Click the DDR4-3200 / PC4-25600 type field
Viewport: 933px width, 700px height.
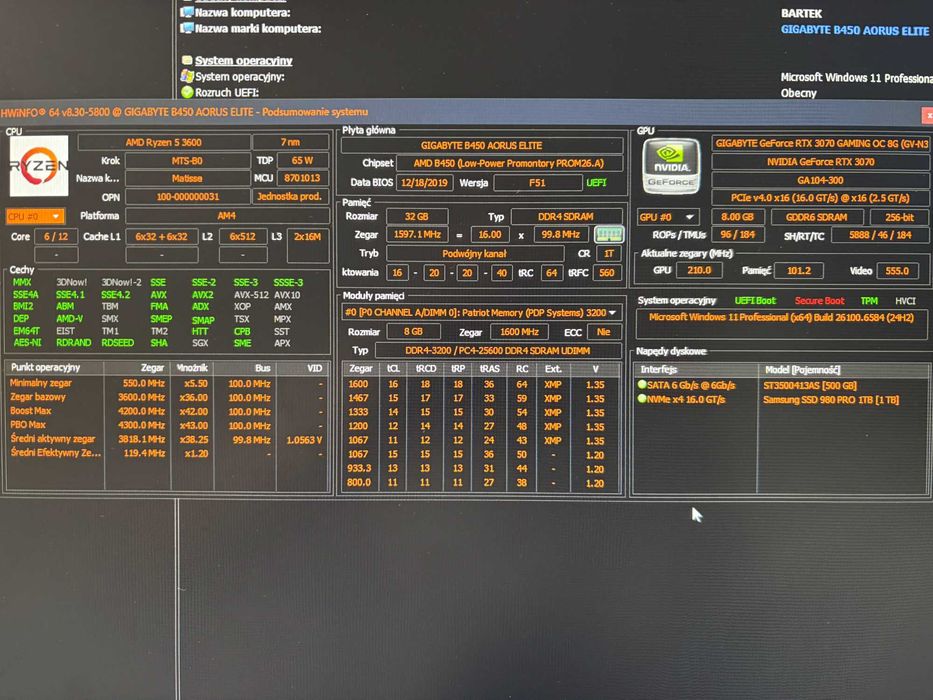pos(498,351)
